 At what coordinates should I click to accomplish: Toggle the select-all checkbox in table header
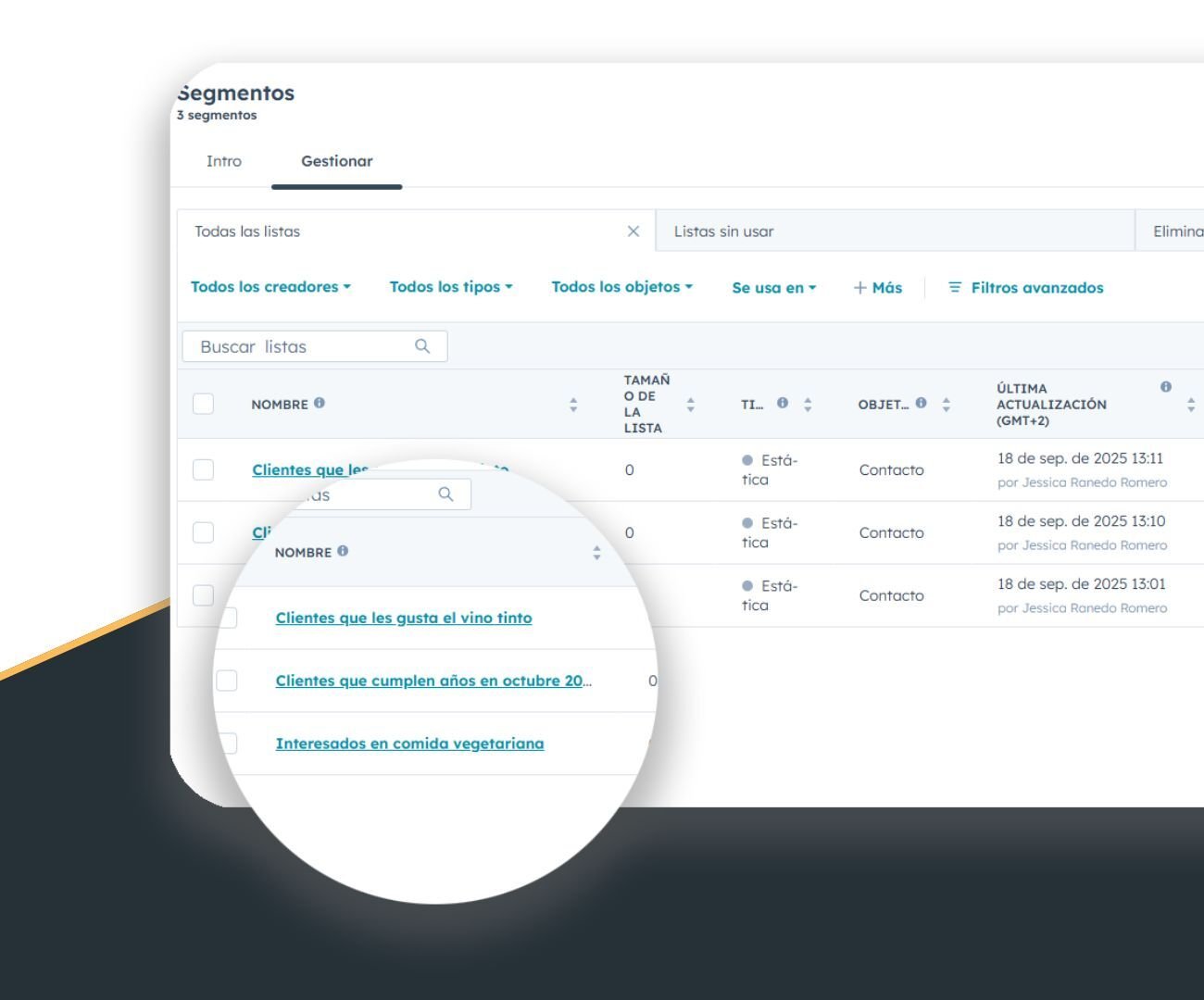coord(203,404)
